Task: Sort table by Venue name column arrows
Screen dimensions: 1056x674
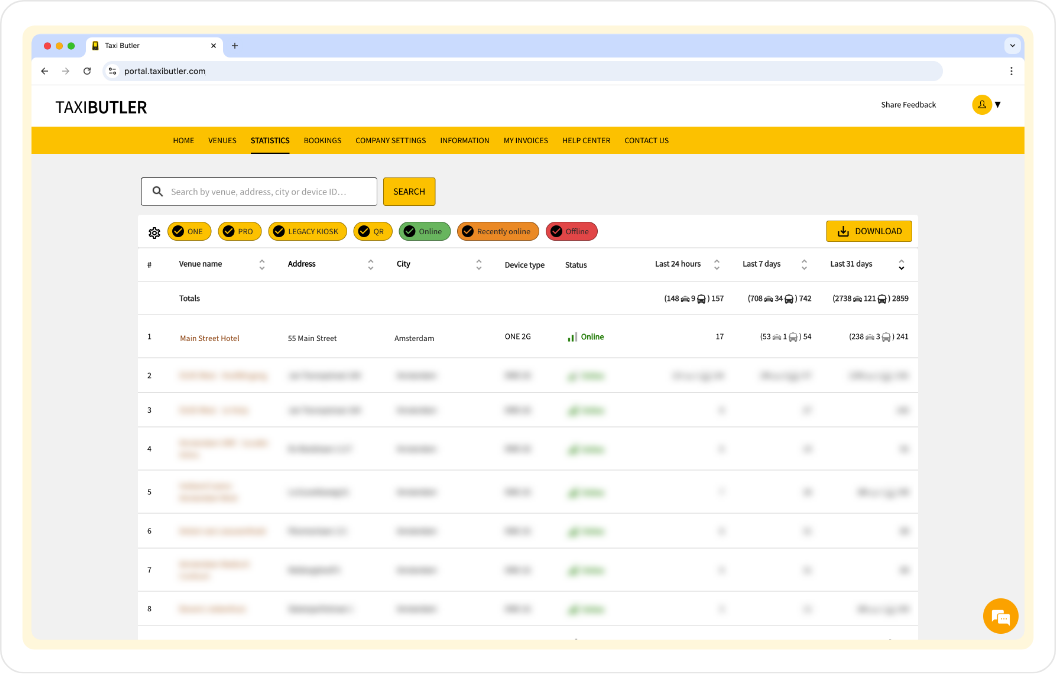Action: pyautogui.click(x=262, y=265)
